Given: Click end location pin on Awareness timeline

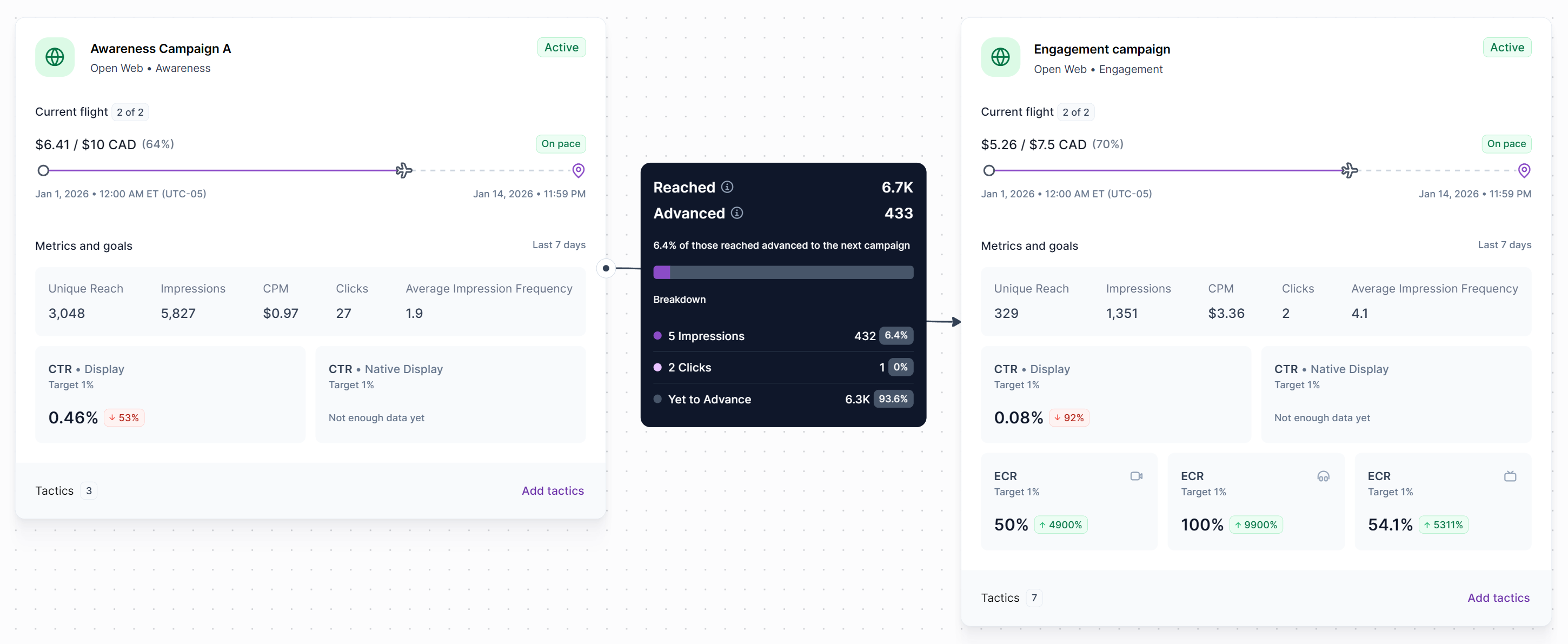Looking at the screenshot, I should pos(578,170).
